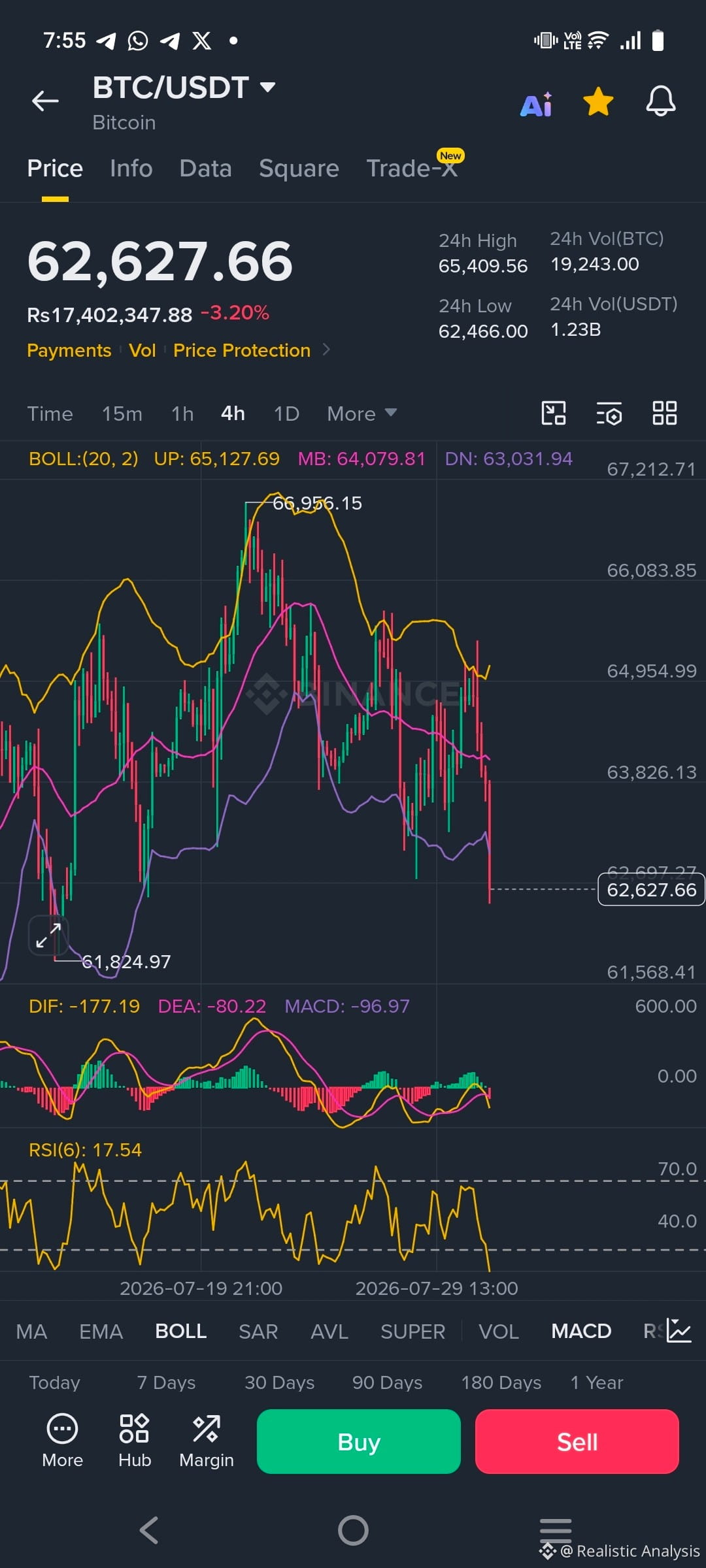Viewport: 706px width, 1568px height.
Task: Open the multi-chart grid icon
Action: click(x=665, y=414)
